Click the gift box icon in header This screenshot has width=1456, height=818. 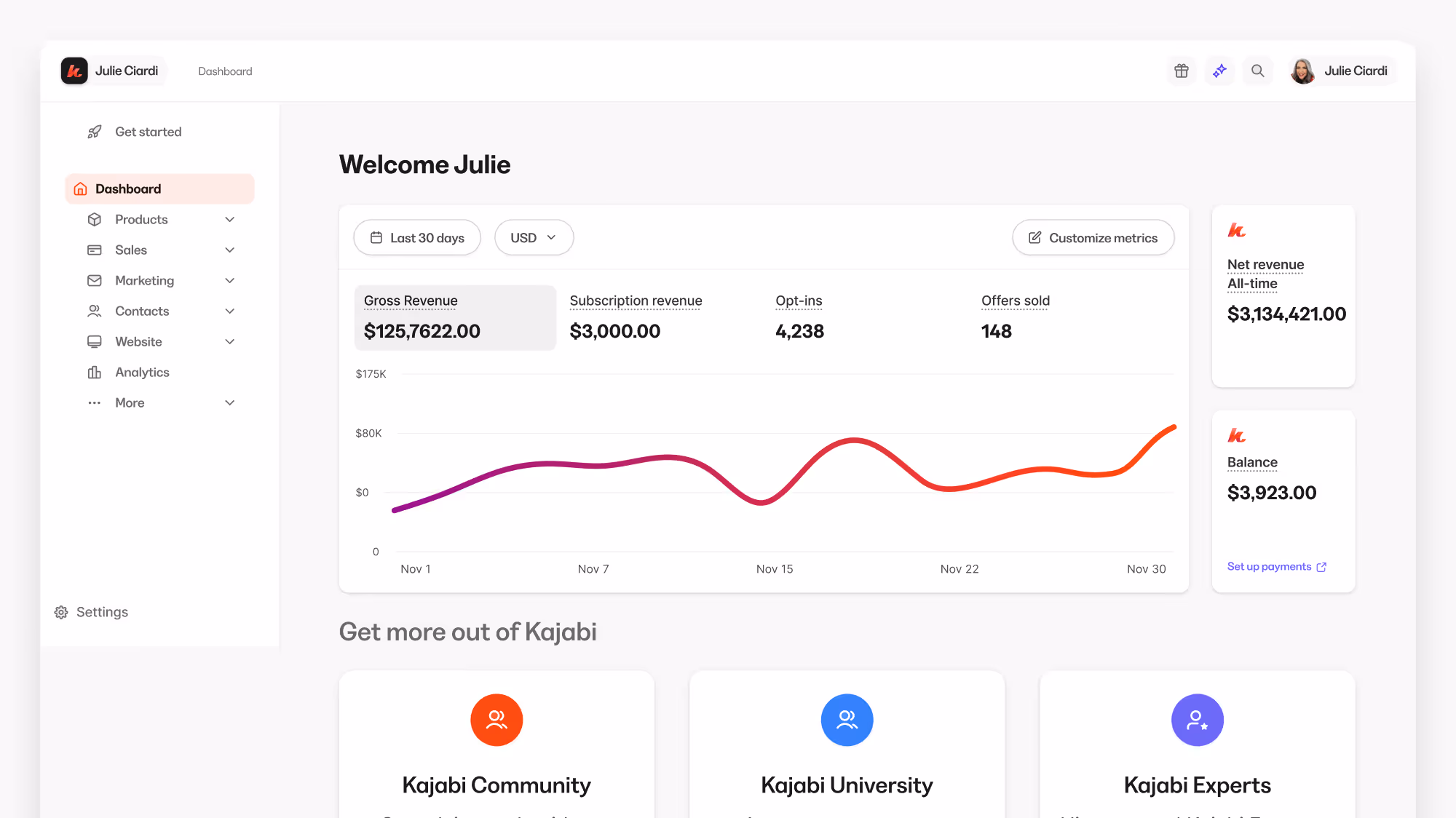[x=1181, y=71]
